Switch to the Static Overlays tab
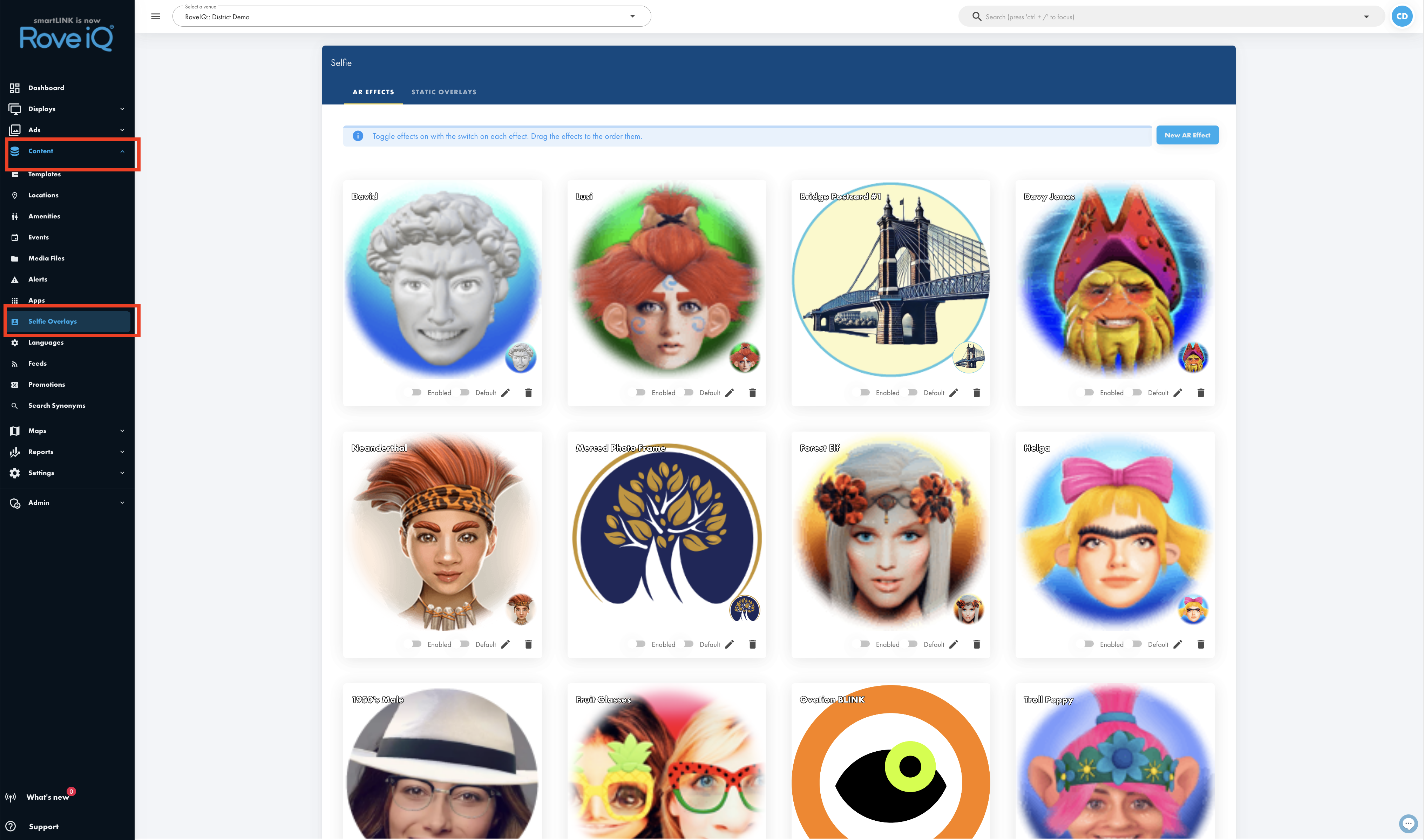 pos(444,92)
